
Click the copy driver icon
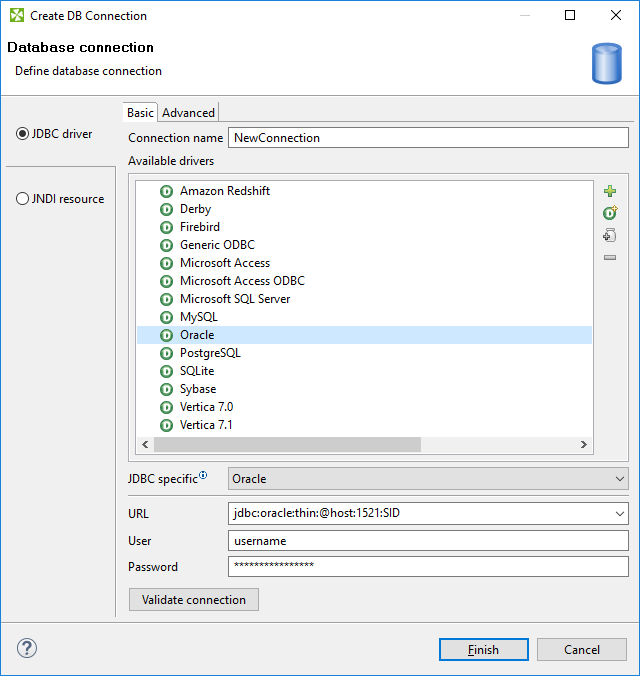tap(609, 235)
